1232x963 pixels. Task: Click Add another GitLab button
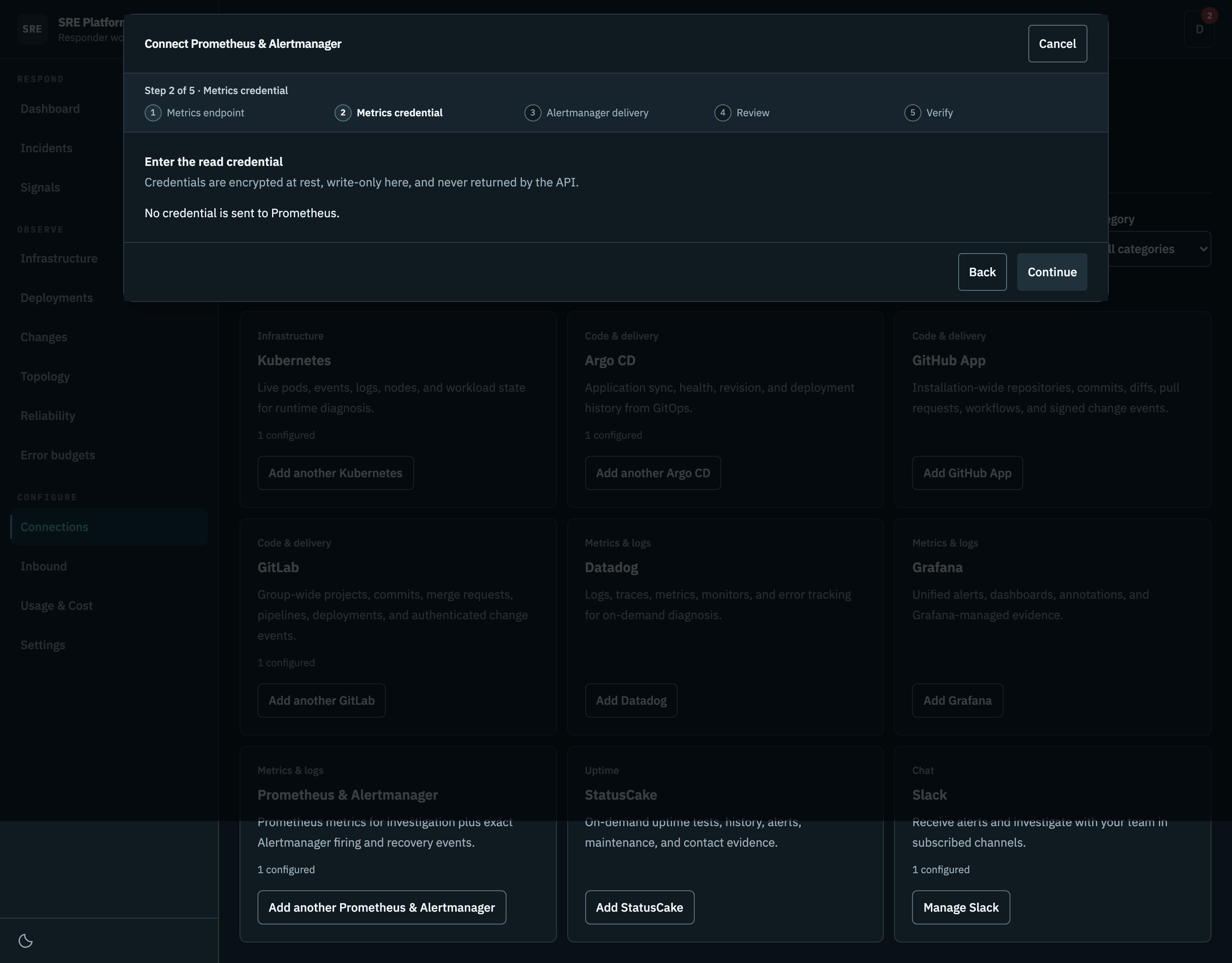322,700
